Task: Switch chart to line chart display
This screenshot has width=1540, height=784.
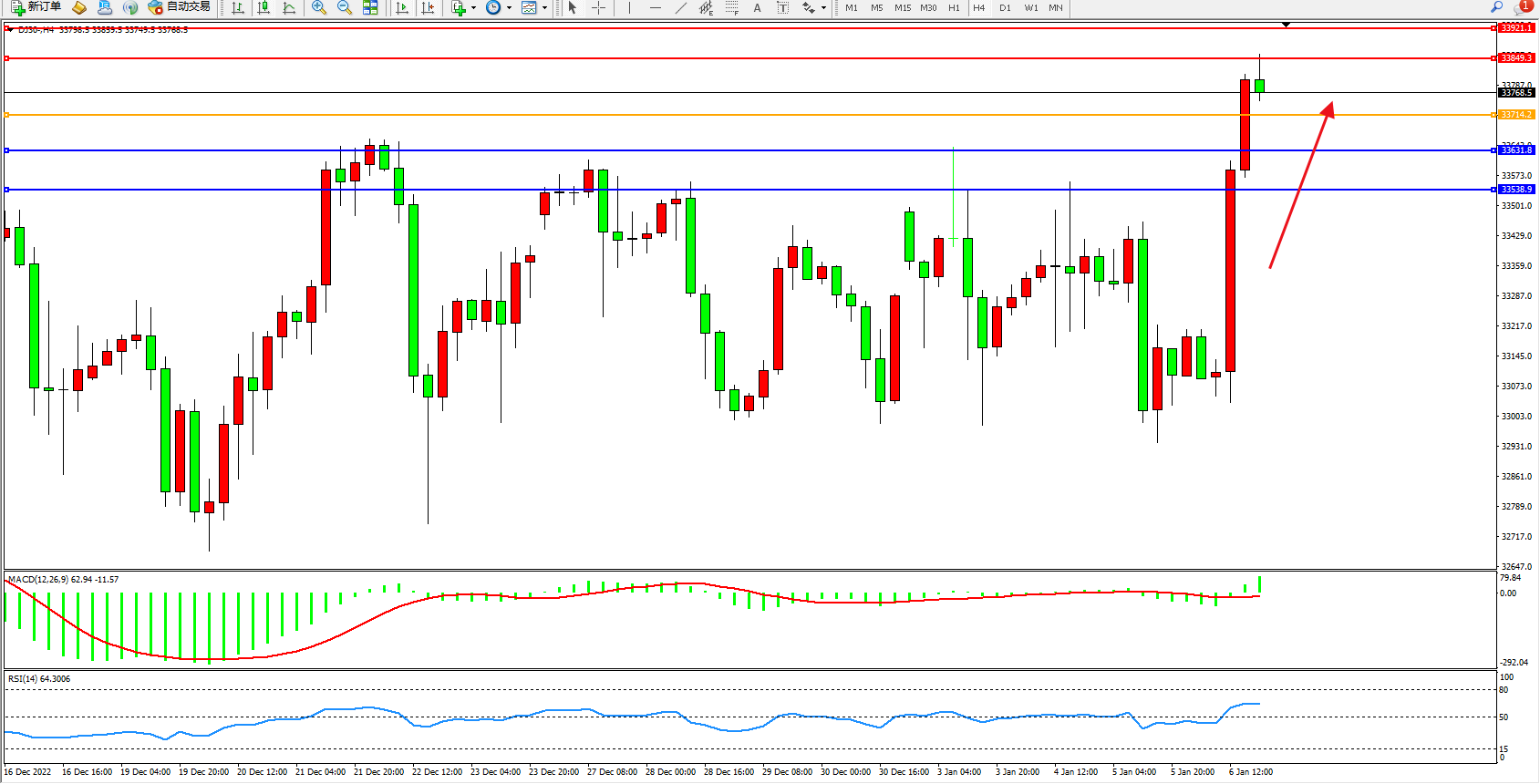Action: pyautogui.click(x=289, y=8)
